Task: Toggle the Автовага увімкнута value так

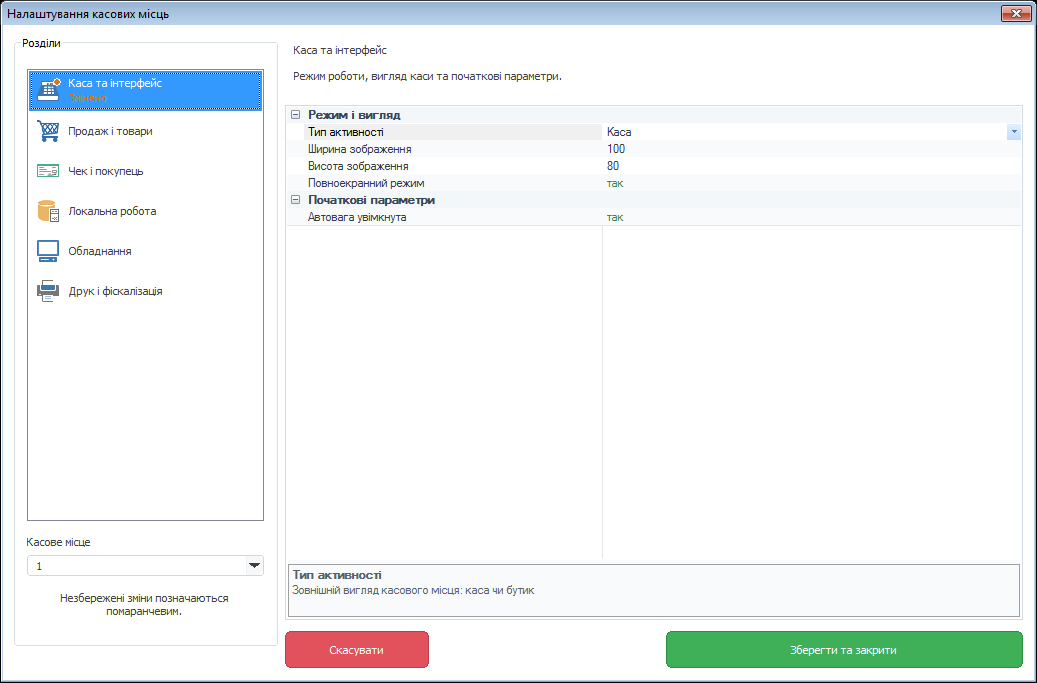Action: [x=615, y=217]
